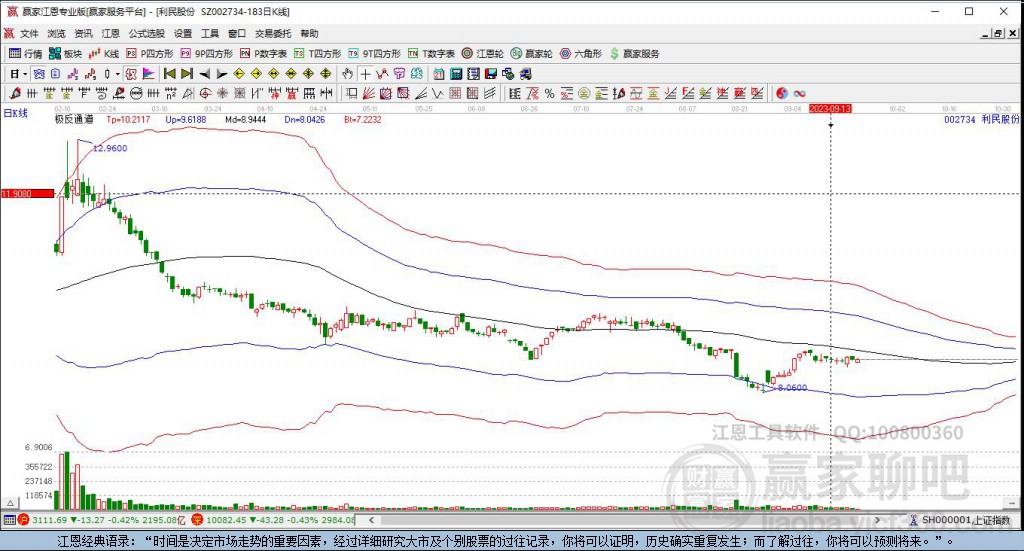Click the colored flag icon
This screenshot has width=1024, height=551.
[148, 74]
